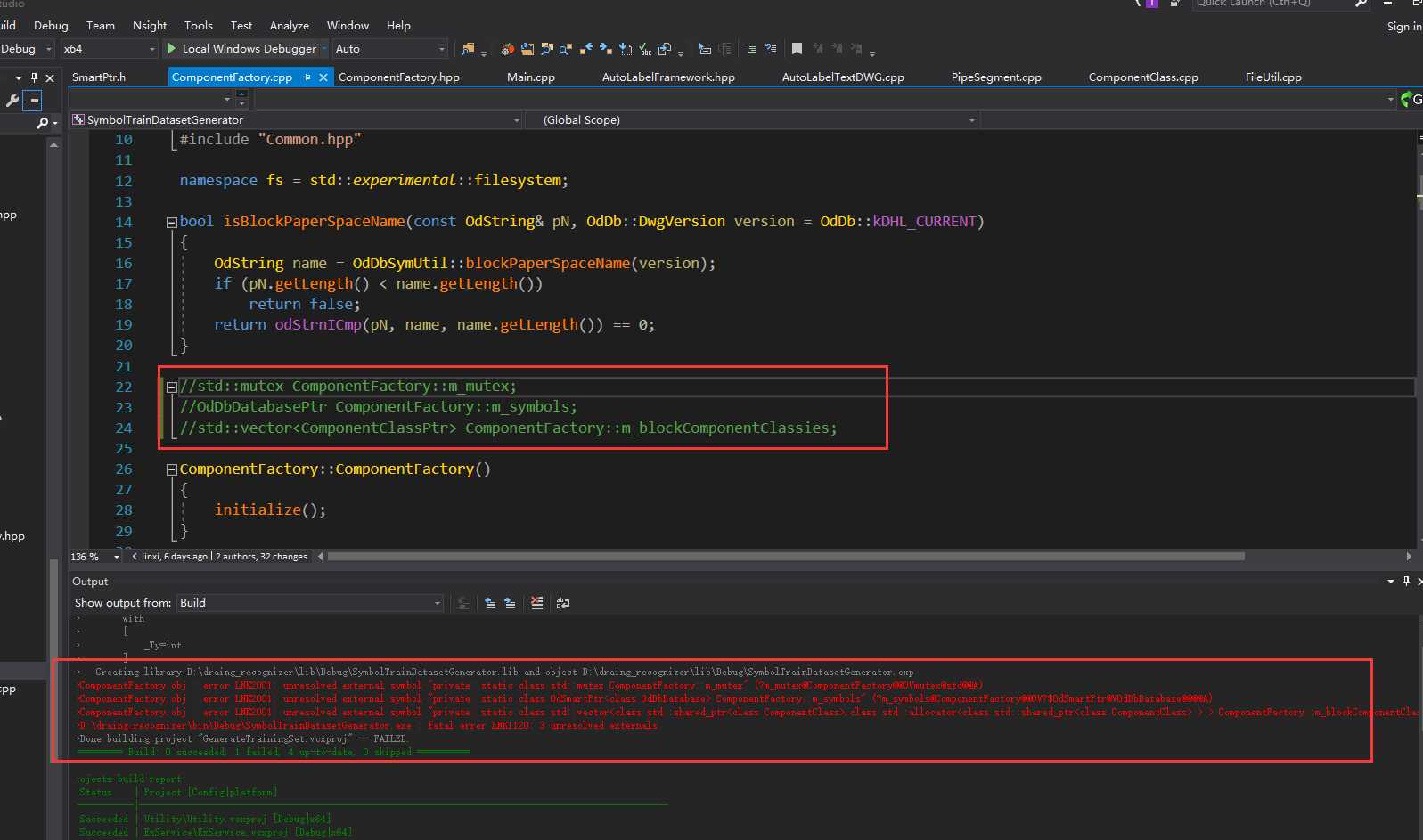Click the folder refresh toolbar icon
1423x840 pixels.
pos(527,49)
